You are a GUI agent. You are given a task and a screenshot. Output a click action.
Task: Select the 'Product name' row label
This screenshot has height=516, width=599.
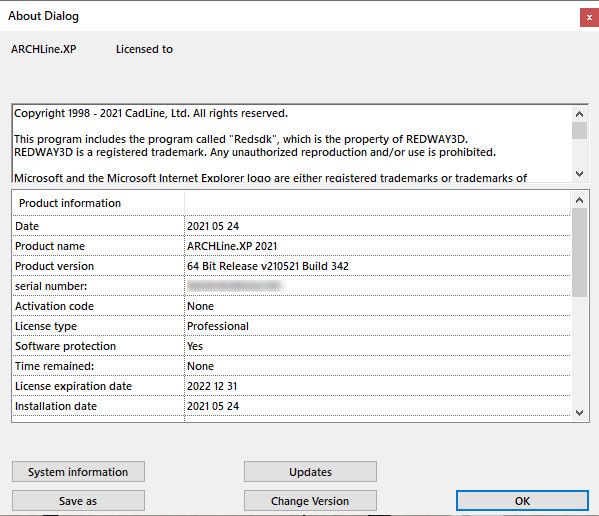point(50,246)
